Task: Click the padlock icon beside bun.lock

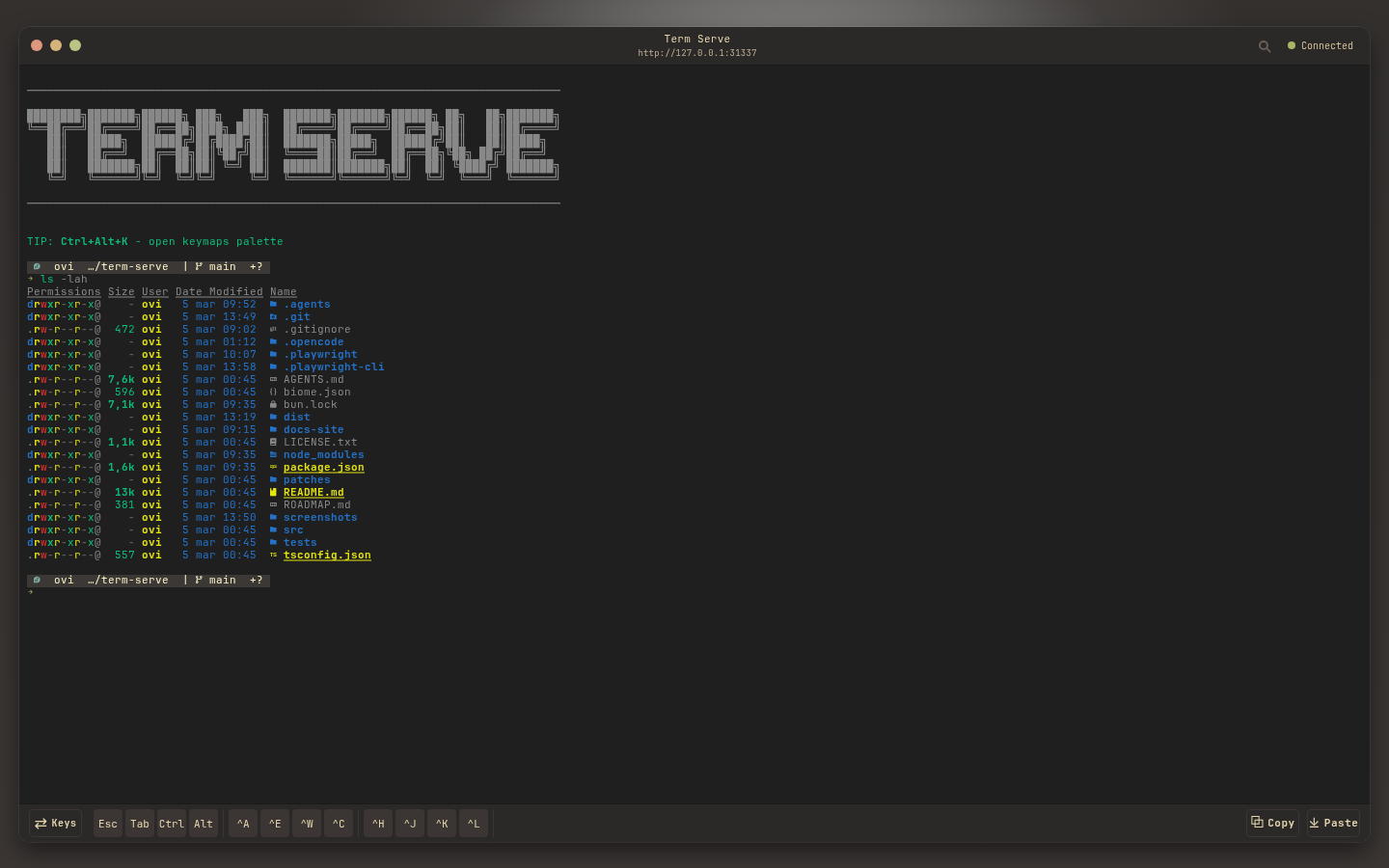Action: coord(273,404)
